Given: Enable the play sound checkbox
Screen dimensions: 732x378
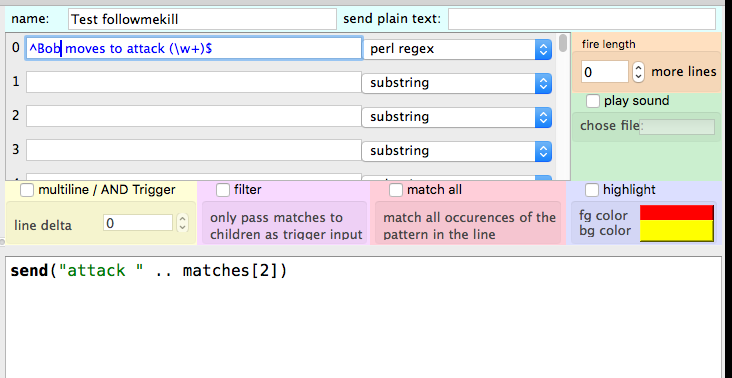Looking at the screenshot, I should pyautogui.click(x=593, y=101).
